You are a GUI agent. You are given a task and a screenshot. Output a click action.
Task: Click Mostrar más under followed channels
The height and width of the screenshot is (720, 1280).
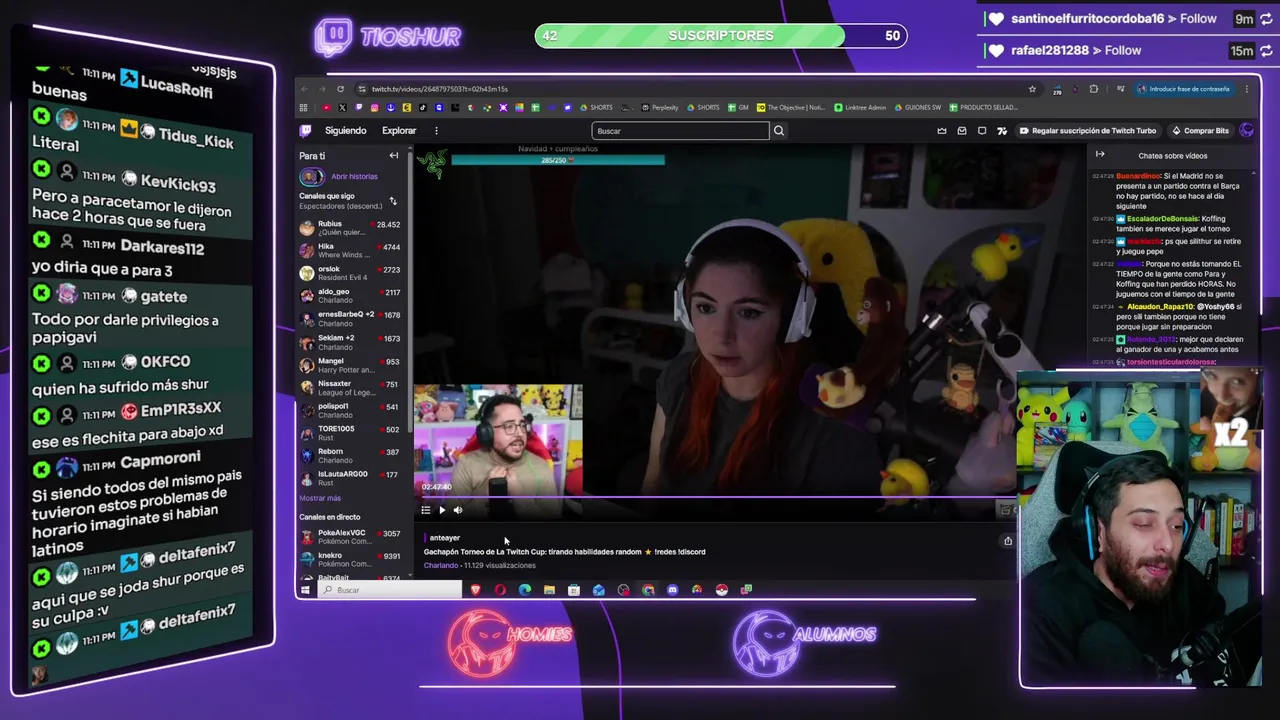click(x=320, y=498)
